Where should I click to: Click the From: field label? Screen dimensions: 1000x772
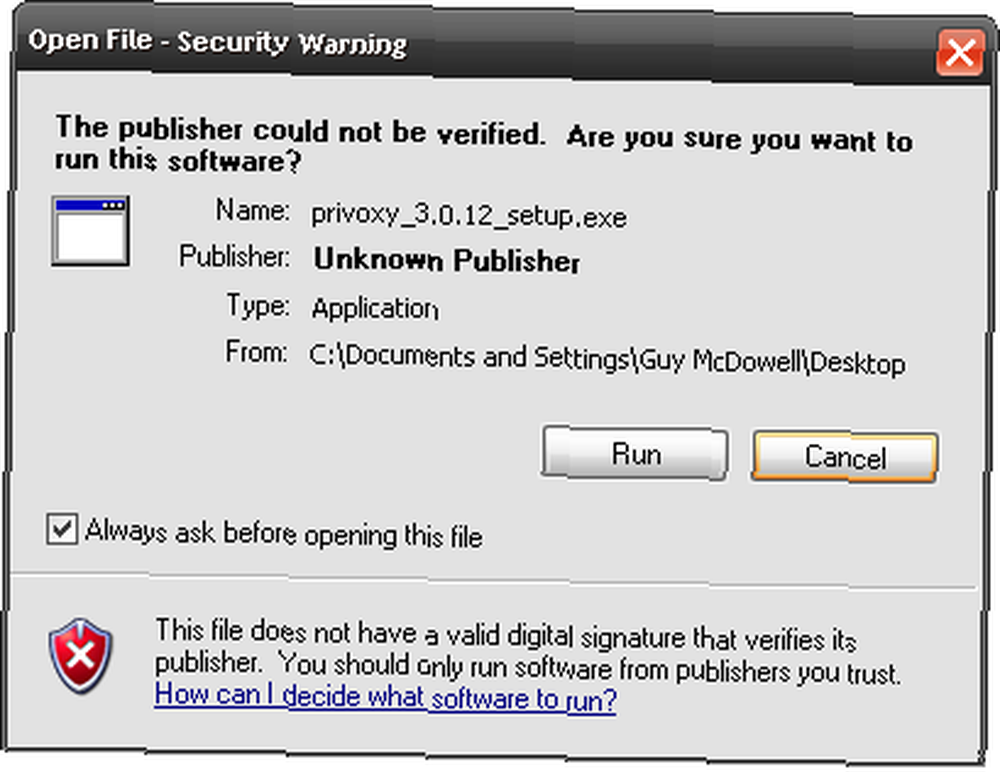(256, 352)
